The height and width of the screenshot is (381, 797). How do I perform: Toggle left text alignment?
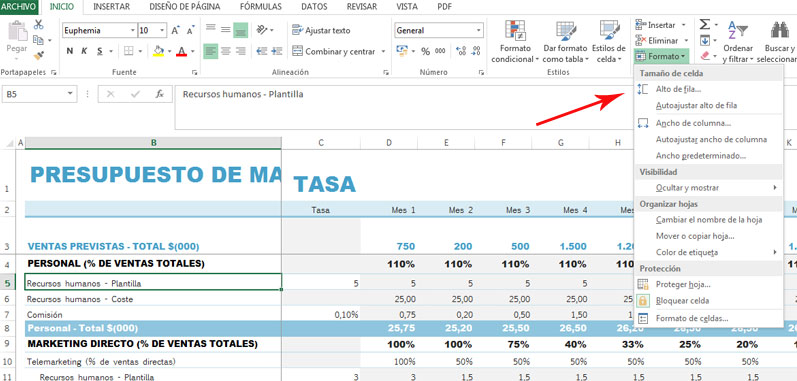[210, 51]
